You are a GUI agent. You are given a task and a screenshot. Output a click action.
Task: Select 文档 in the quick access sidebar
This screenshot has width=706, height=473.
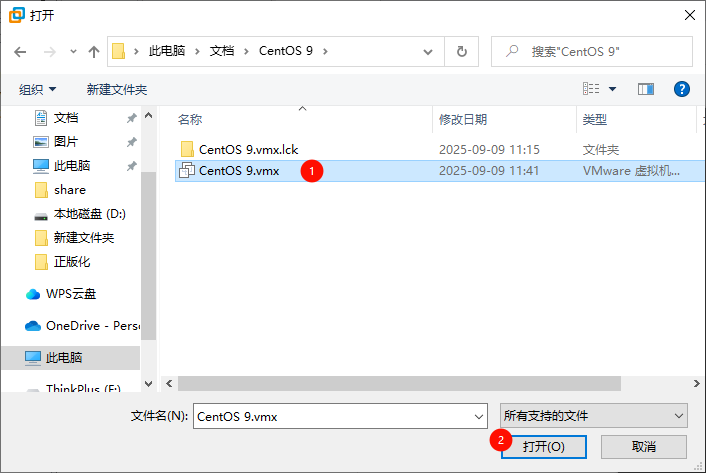pyautogui.click(x=66, y=118)
